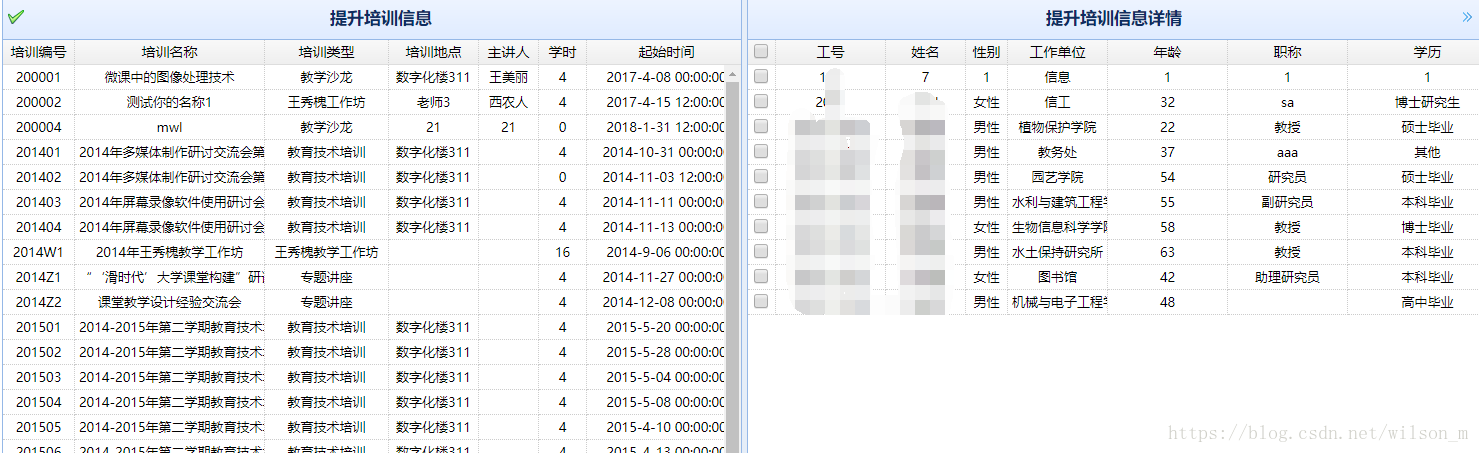This screenshot has width=1479, height=453.
Task: Click 2014年王秀槐教学工作坊 name cell
Action: click(x=169, y=252)
